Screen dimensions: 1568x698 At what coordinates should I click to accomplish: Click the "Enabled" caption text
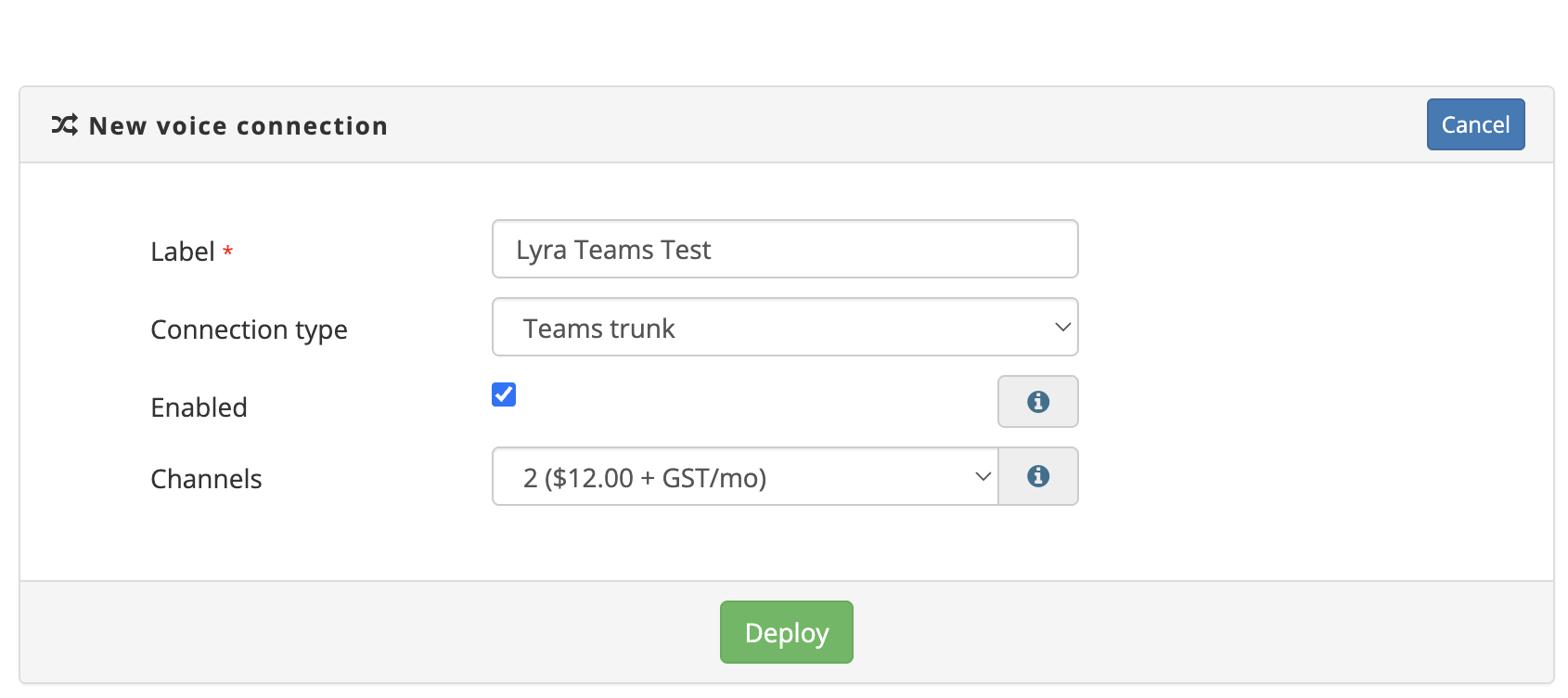pos(199,407)
